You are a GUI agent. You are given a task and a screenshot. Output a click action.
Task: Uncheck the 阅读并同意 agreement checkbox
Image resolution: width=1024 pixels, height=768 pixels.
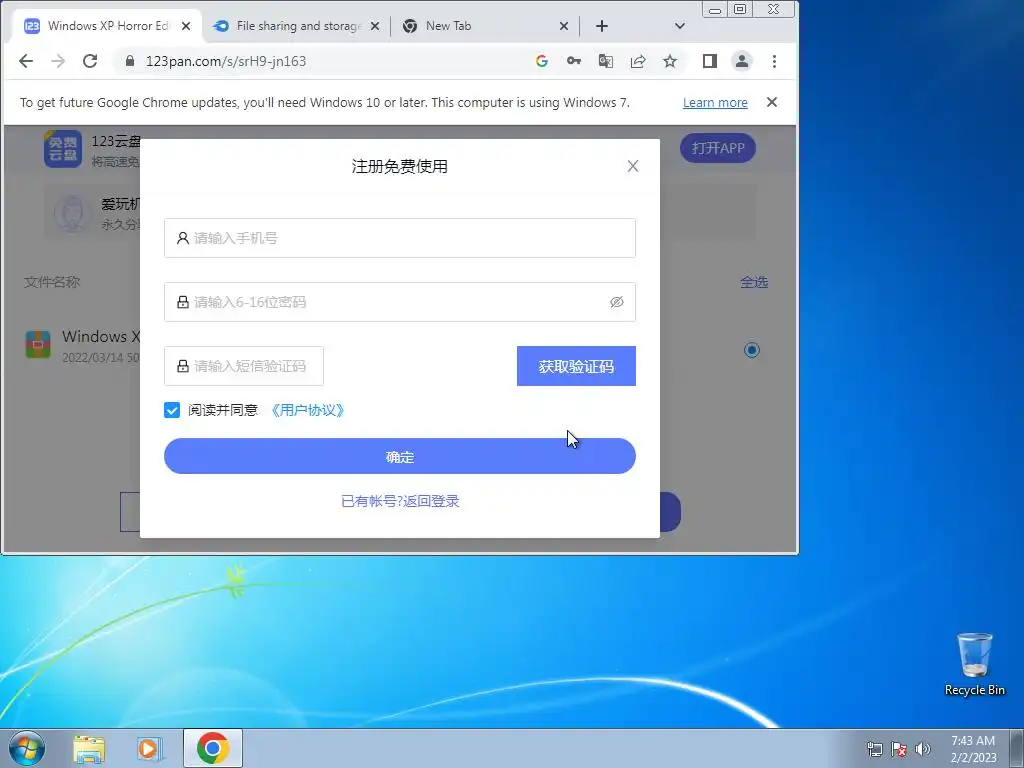point(172,410)
